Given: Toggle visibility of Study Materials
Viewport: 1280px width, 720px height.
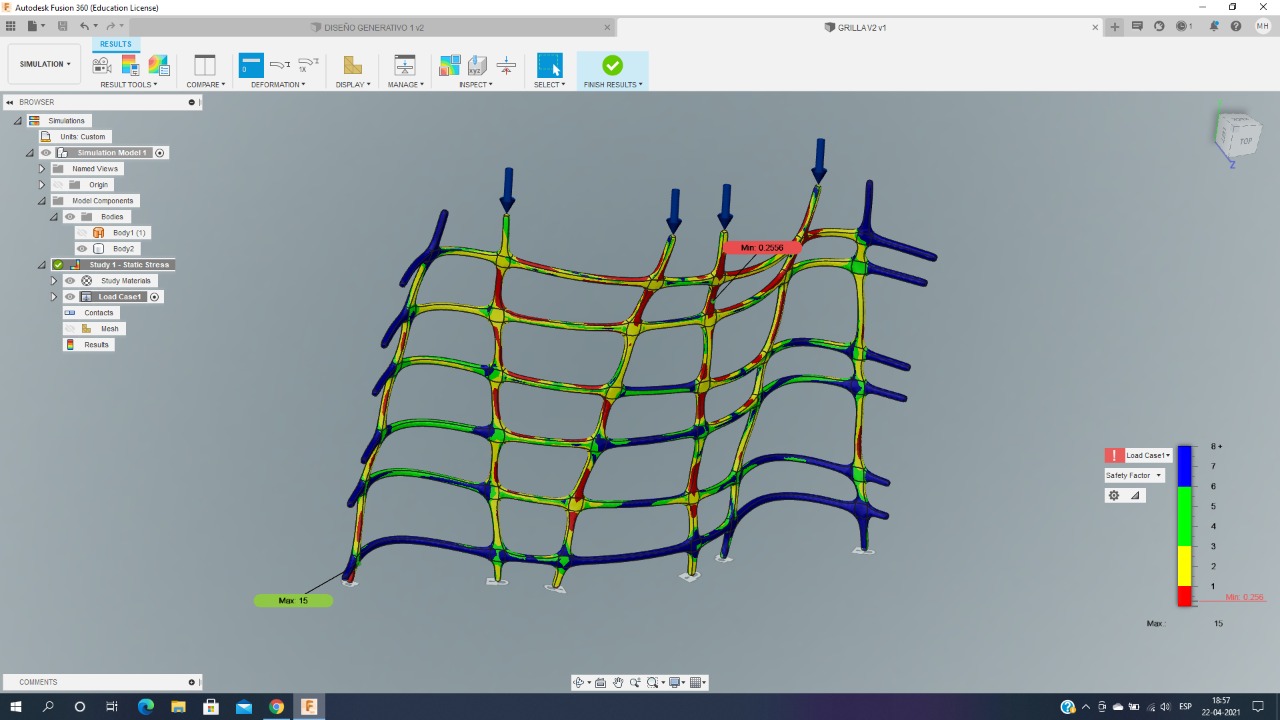Looking at the screenshot, I should tap(70, 281).
